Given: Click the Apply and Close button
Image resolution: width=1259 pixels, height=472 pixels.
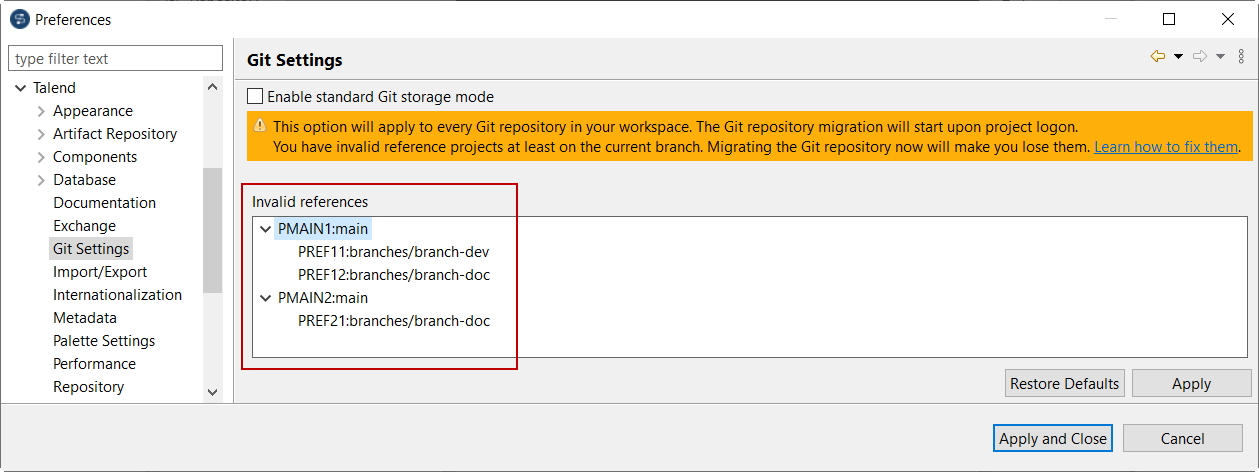Looking at the screenshot, I should [1053, 438].
